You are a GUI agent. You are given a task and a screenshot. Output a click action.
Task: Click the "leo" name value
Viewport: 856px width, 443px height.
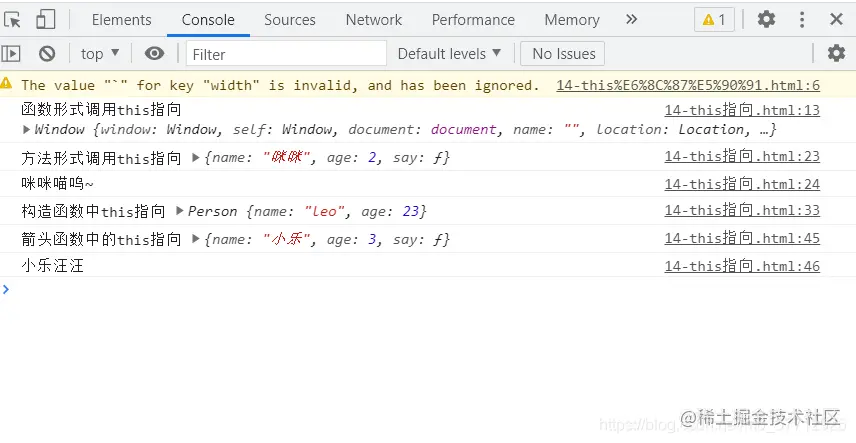point(325,211)
